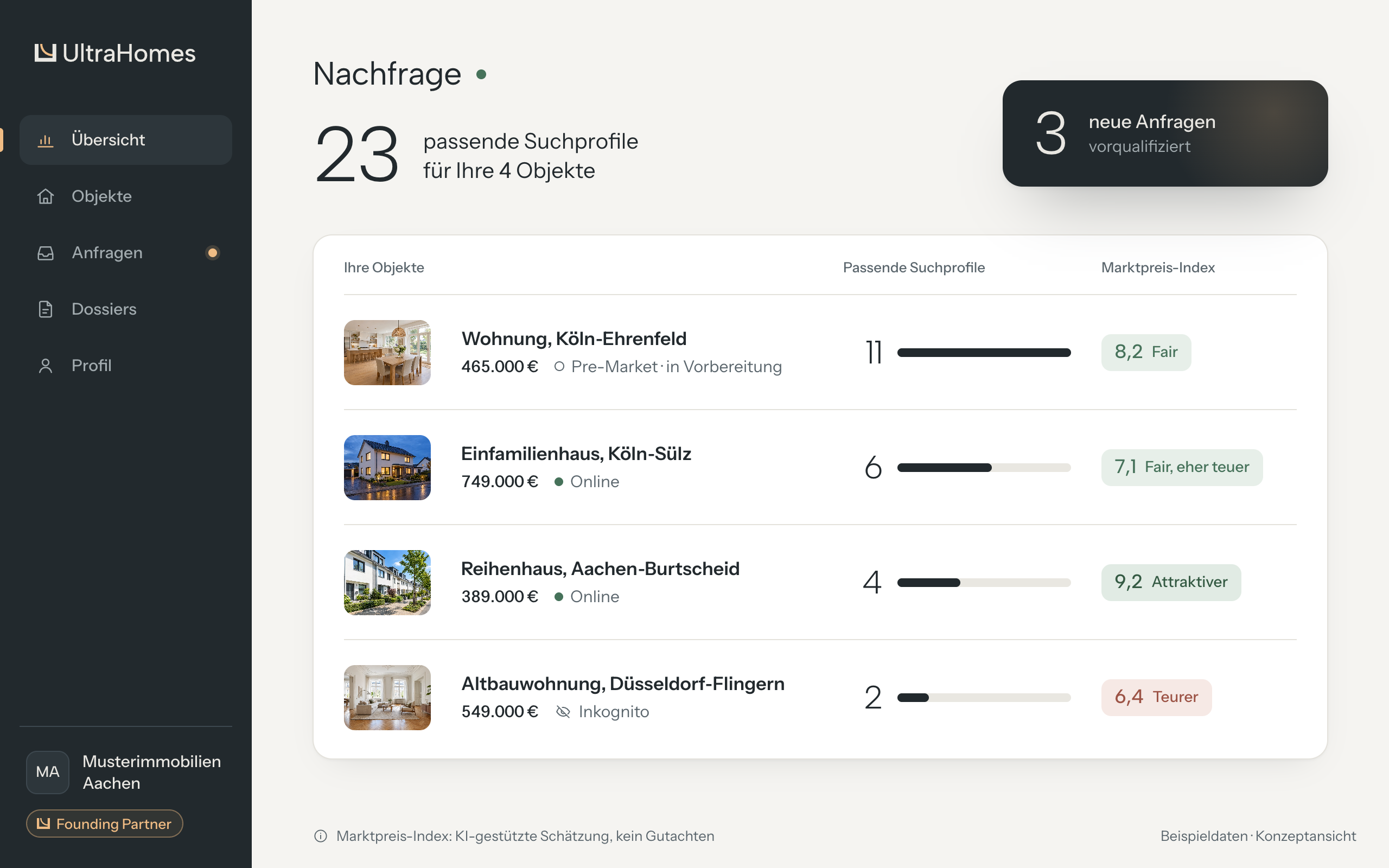Click the orange notification dot on Anfragen
Screen dimensions: 1389x868
(212, 253)
